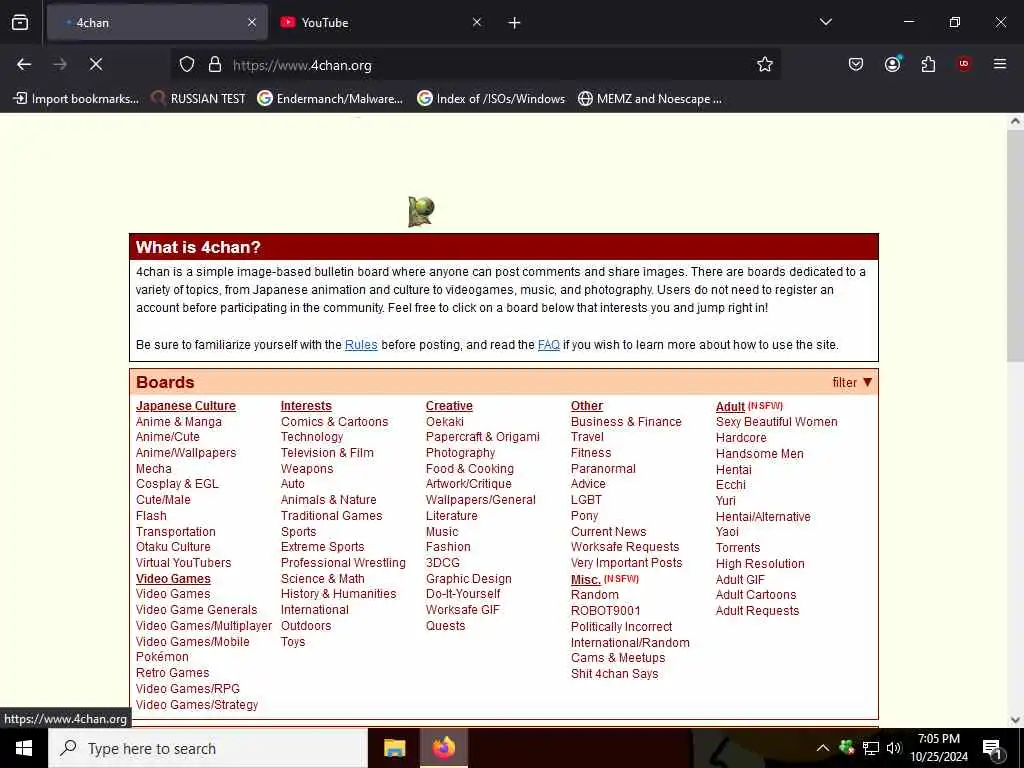Open MEMZ and Noescape bookmark

(650, 99)
